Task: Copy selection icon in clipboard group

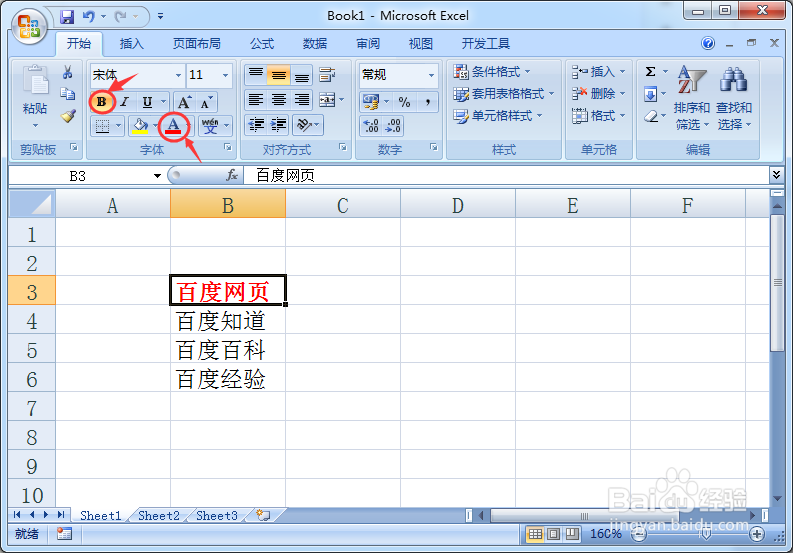Action: (x=67, y=94)
